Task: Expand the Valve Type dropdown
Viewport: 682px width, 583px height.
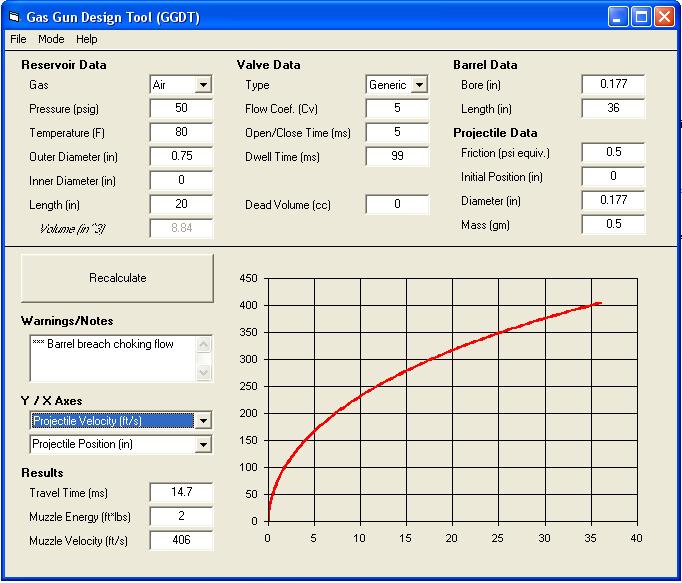Action: click(x=419, y=85)
